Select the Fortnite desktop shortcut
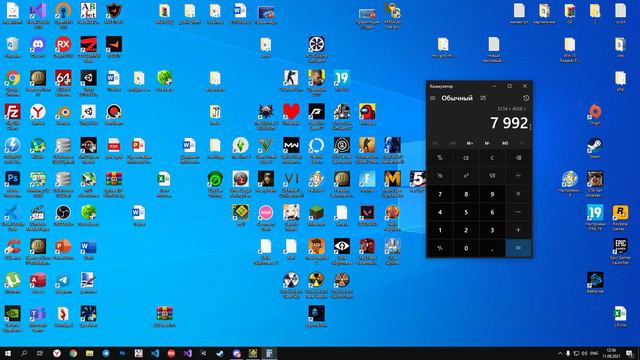Screen dimensions: 640x360 tap(367, 182)
